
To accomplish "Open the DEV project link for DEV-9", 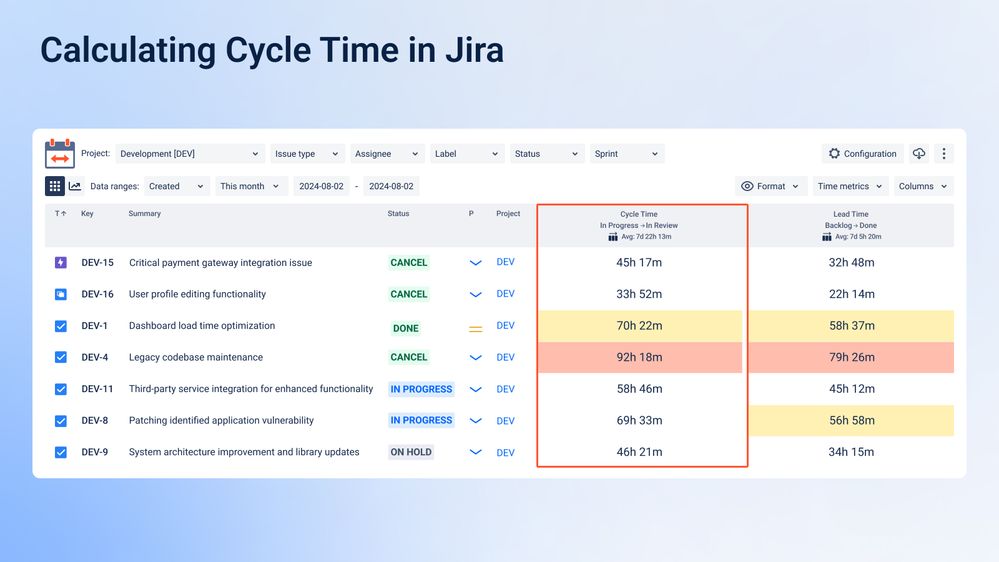I will 505,452.
